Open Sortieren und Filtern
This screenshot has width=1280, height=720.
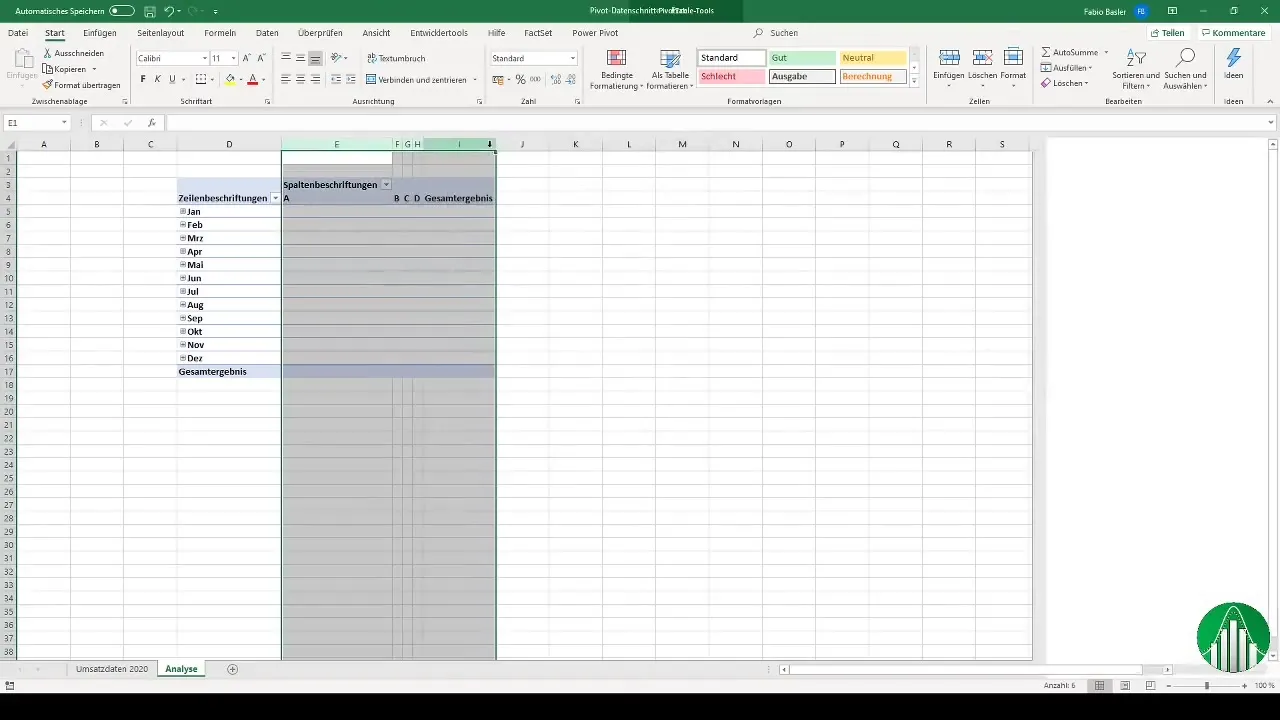pos(1136,69)
